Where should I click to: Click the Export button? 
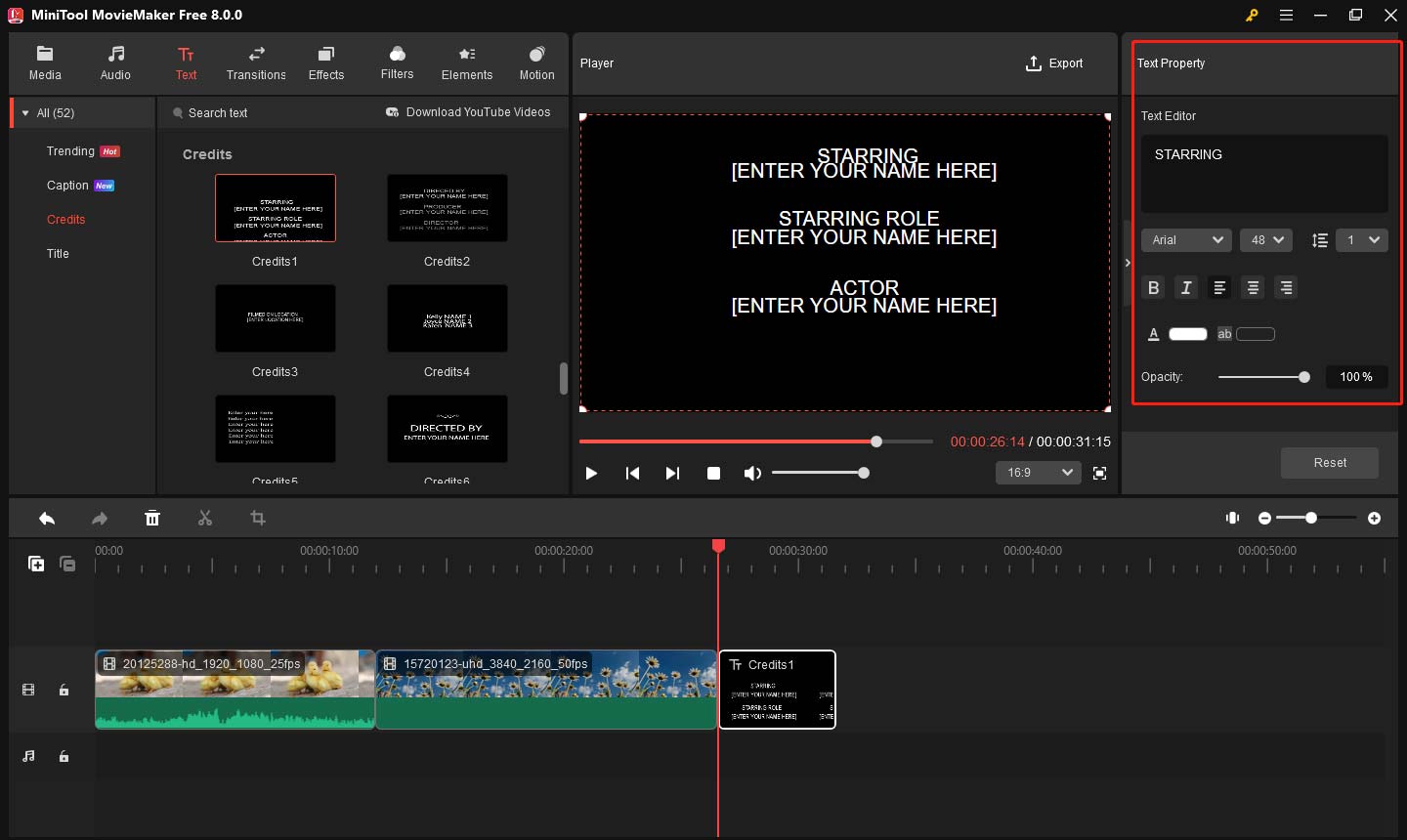point(1054,63)
